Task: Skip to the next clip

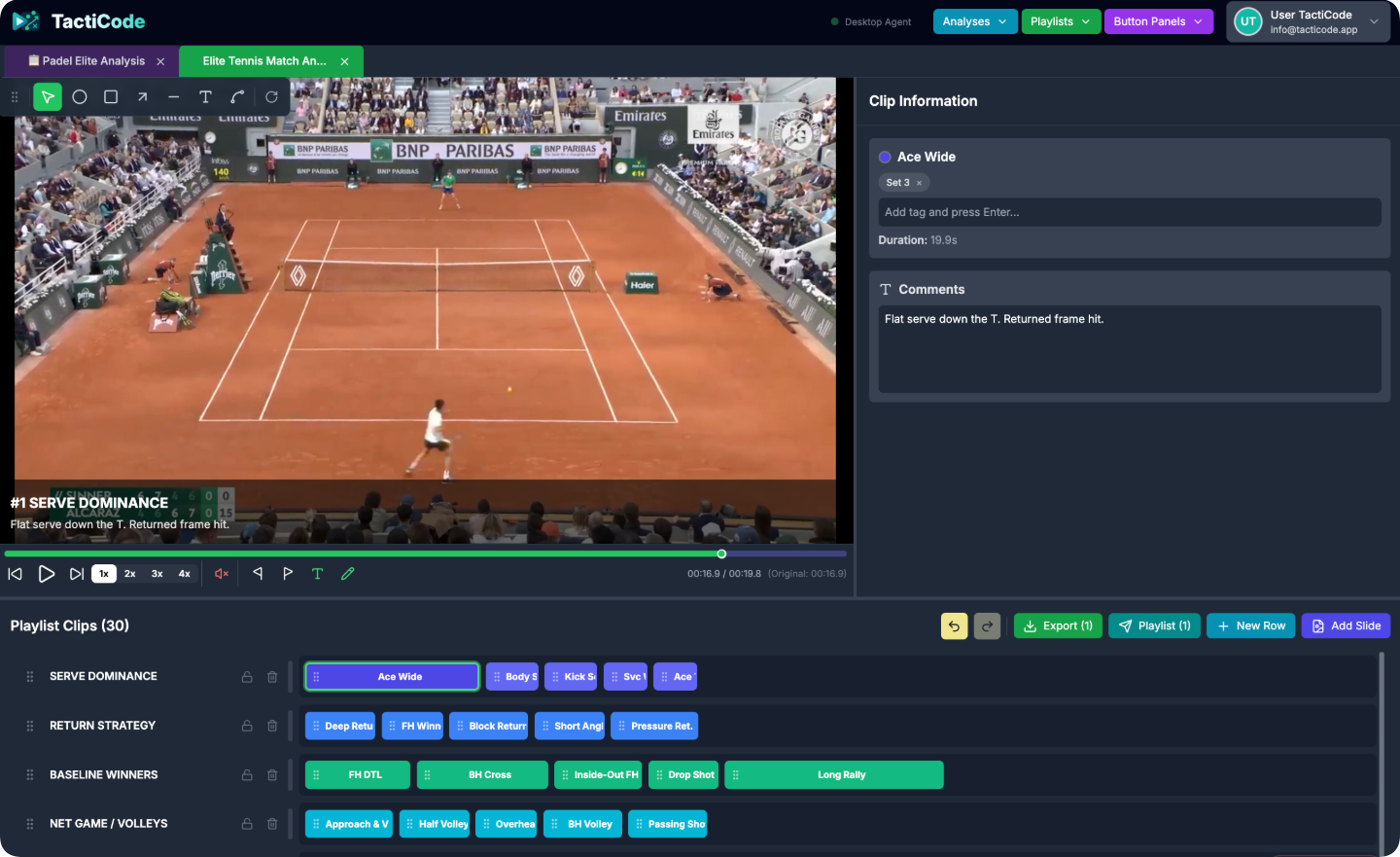Action: tap(77, 574)
